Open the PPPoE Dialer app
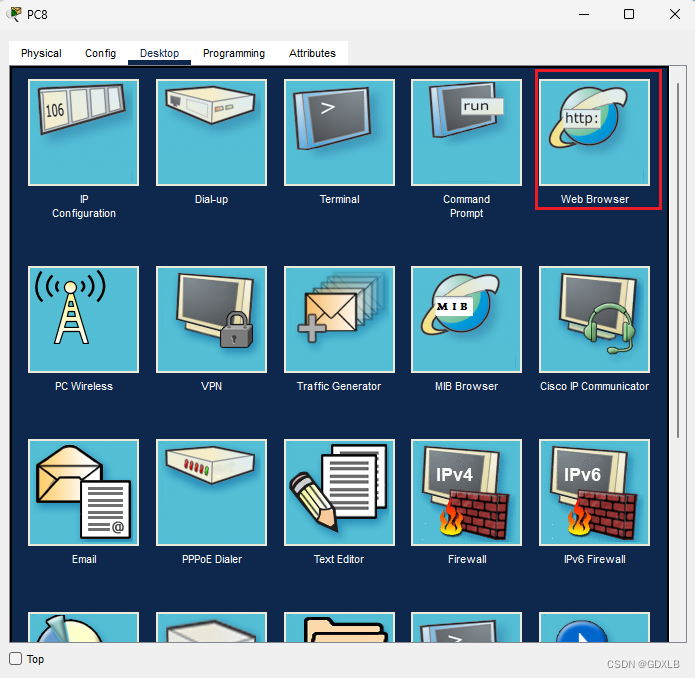The height and width of the screenshot is (678, 695). (x=211, y=492)
